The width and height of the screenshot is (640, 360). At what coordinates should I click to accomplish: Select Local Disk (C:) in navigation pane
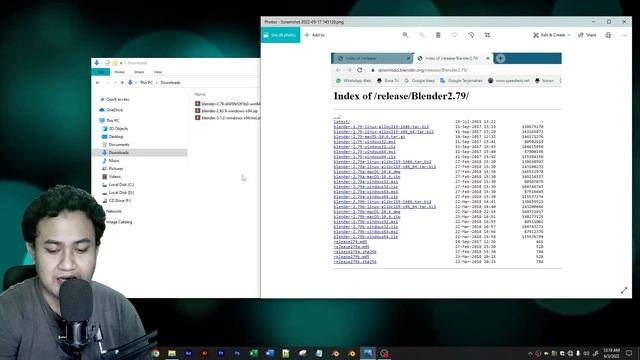click(118, 184)
